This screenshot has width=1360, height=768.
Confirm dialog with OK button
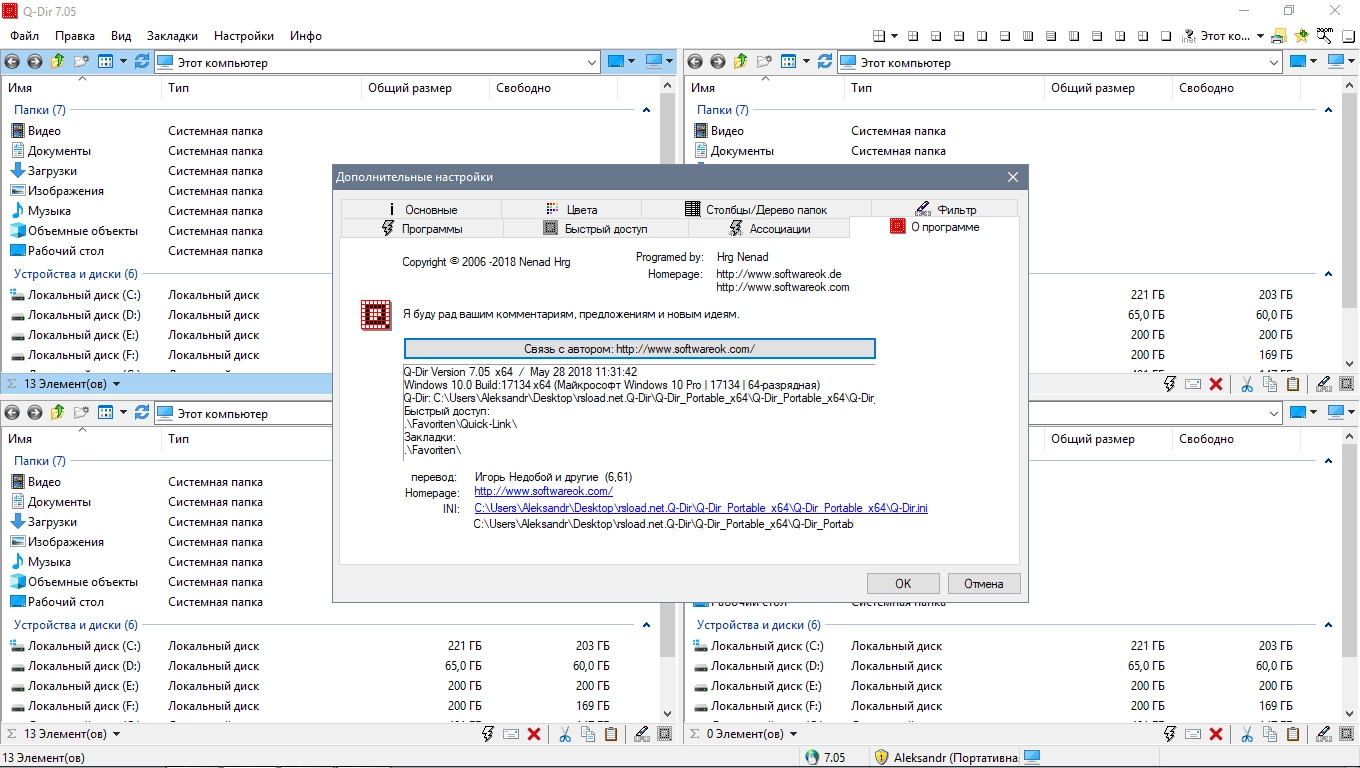tap(903, 584)
